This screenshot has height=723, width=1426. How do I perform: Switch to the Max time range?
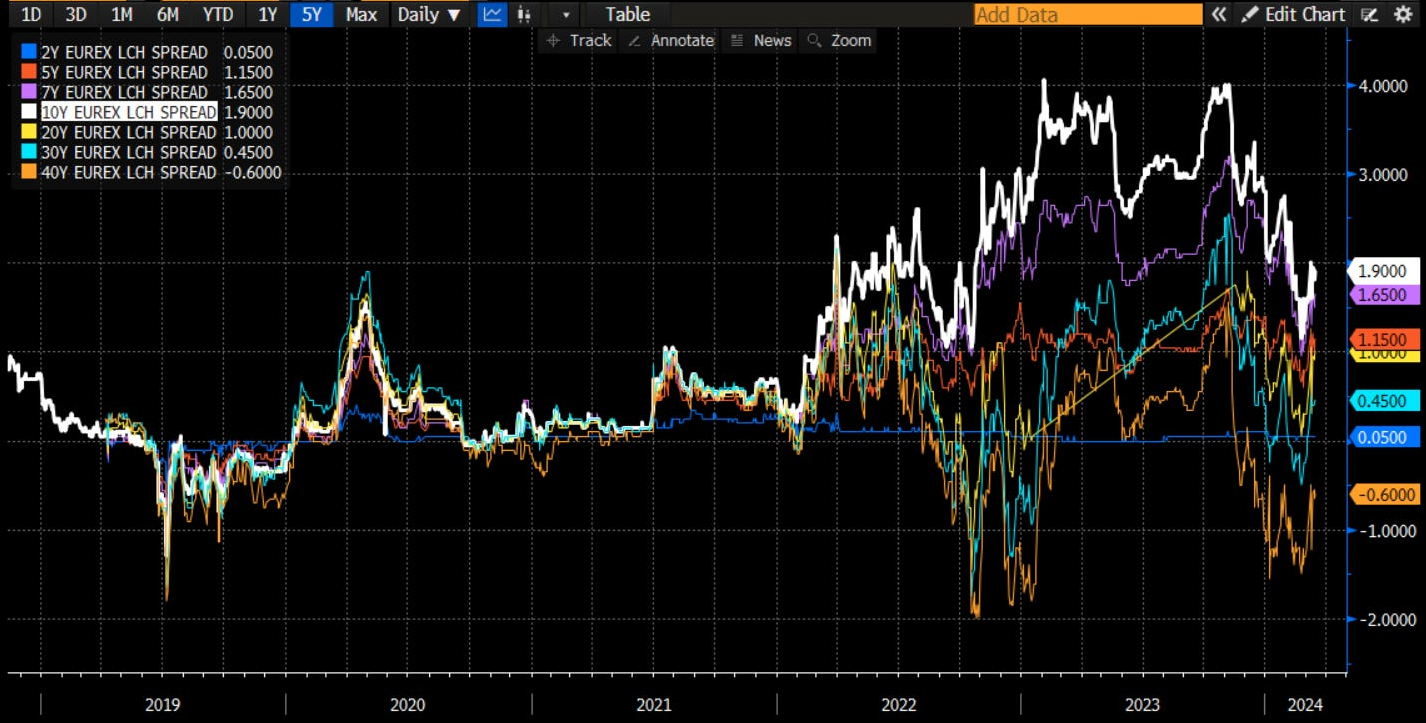pyautogui.click(x=361, y=14)
